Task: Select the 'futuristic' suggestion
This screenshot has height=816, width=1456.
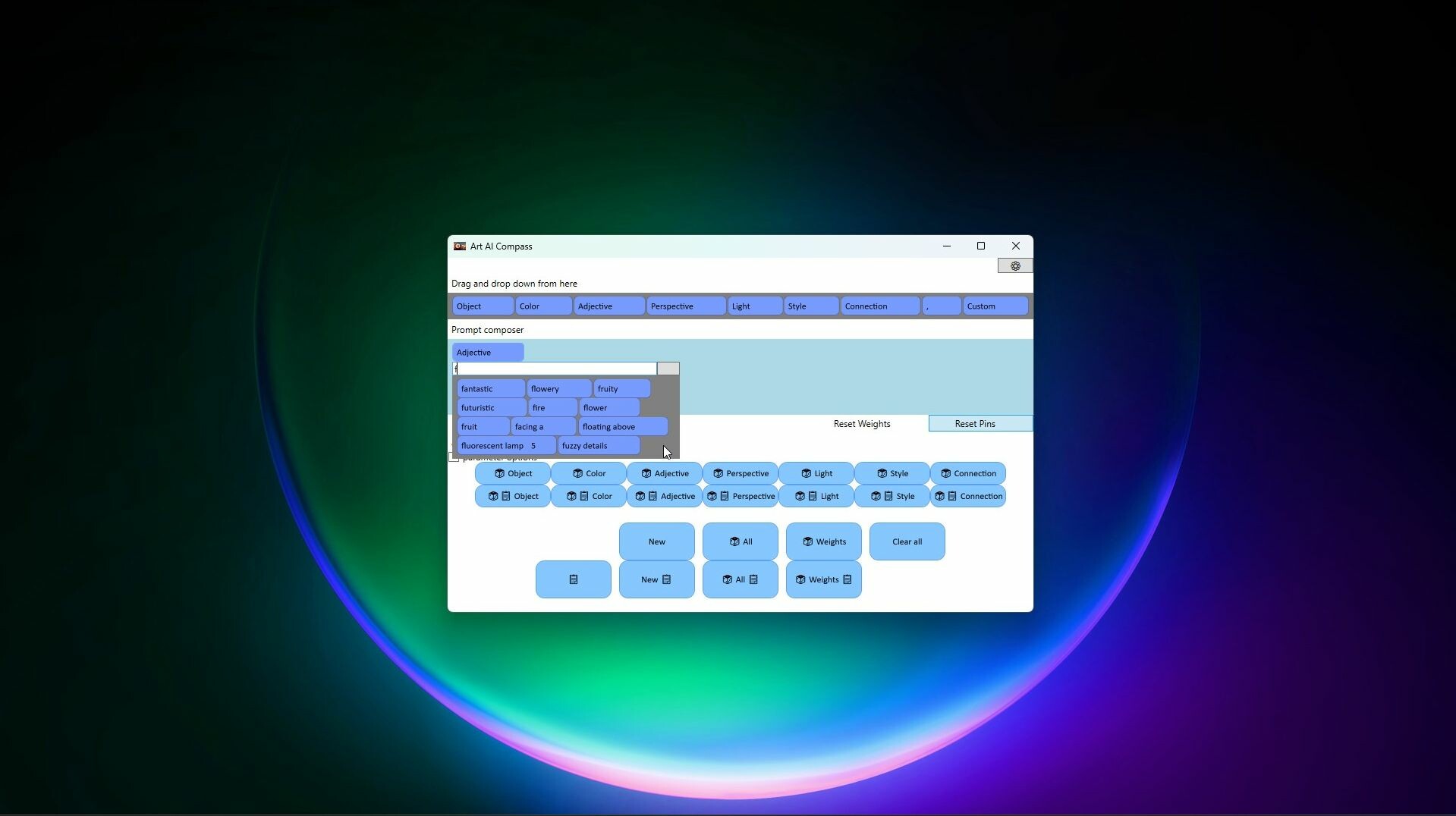Action: tap(490, 408)
